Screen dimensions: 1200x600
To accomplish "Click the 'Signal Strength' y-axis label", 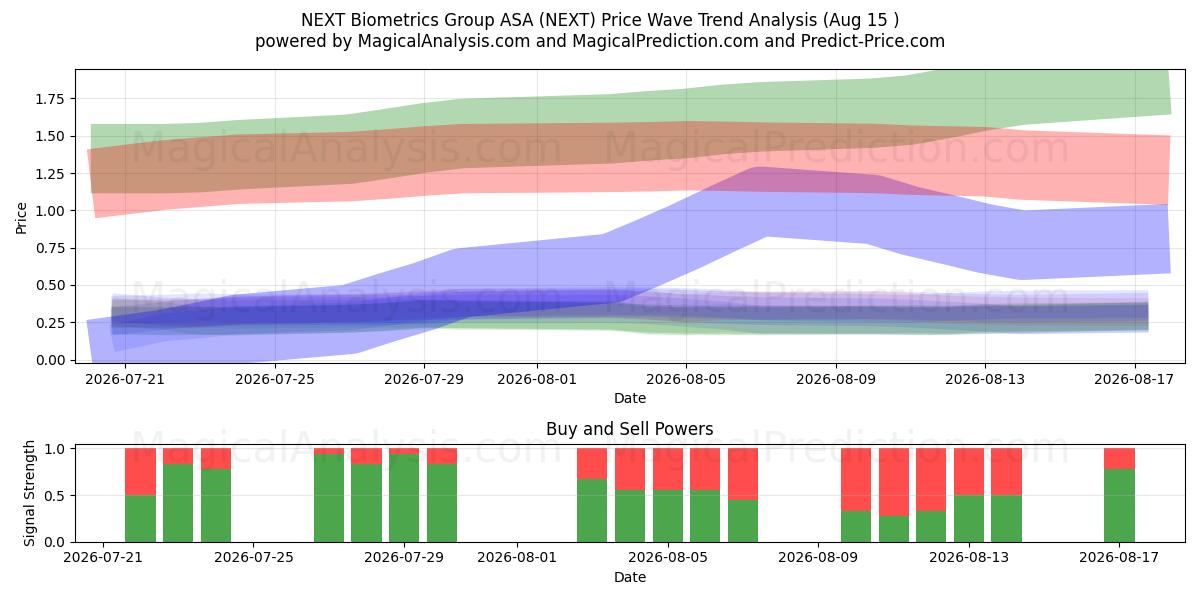I will pos(30,493).
